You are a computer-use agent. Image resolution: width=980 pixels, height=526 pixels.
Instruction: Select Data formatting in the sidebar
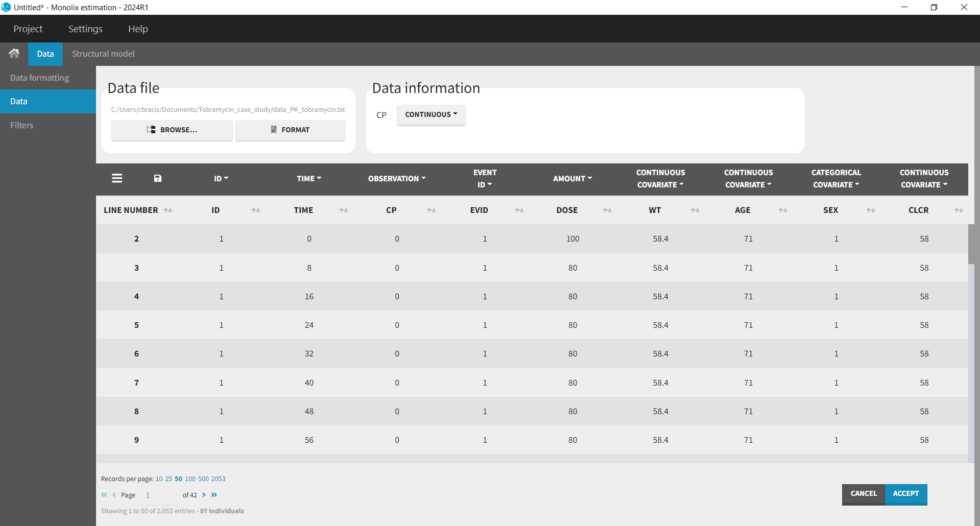[x=40, y=78]
